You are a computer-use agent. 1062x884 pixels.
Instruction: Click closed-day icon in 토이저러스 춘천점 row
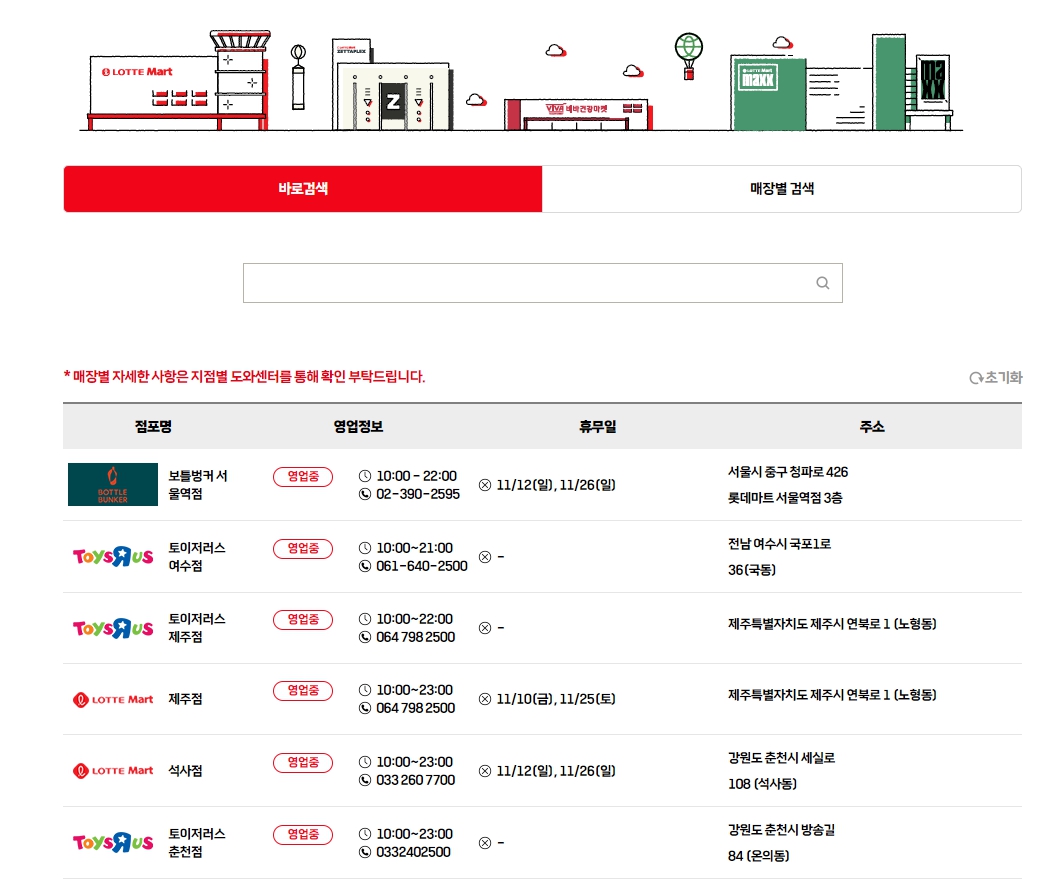click(485, 843)
